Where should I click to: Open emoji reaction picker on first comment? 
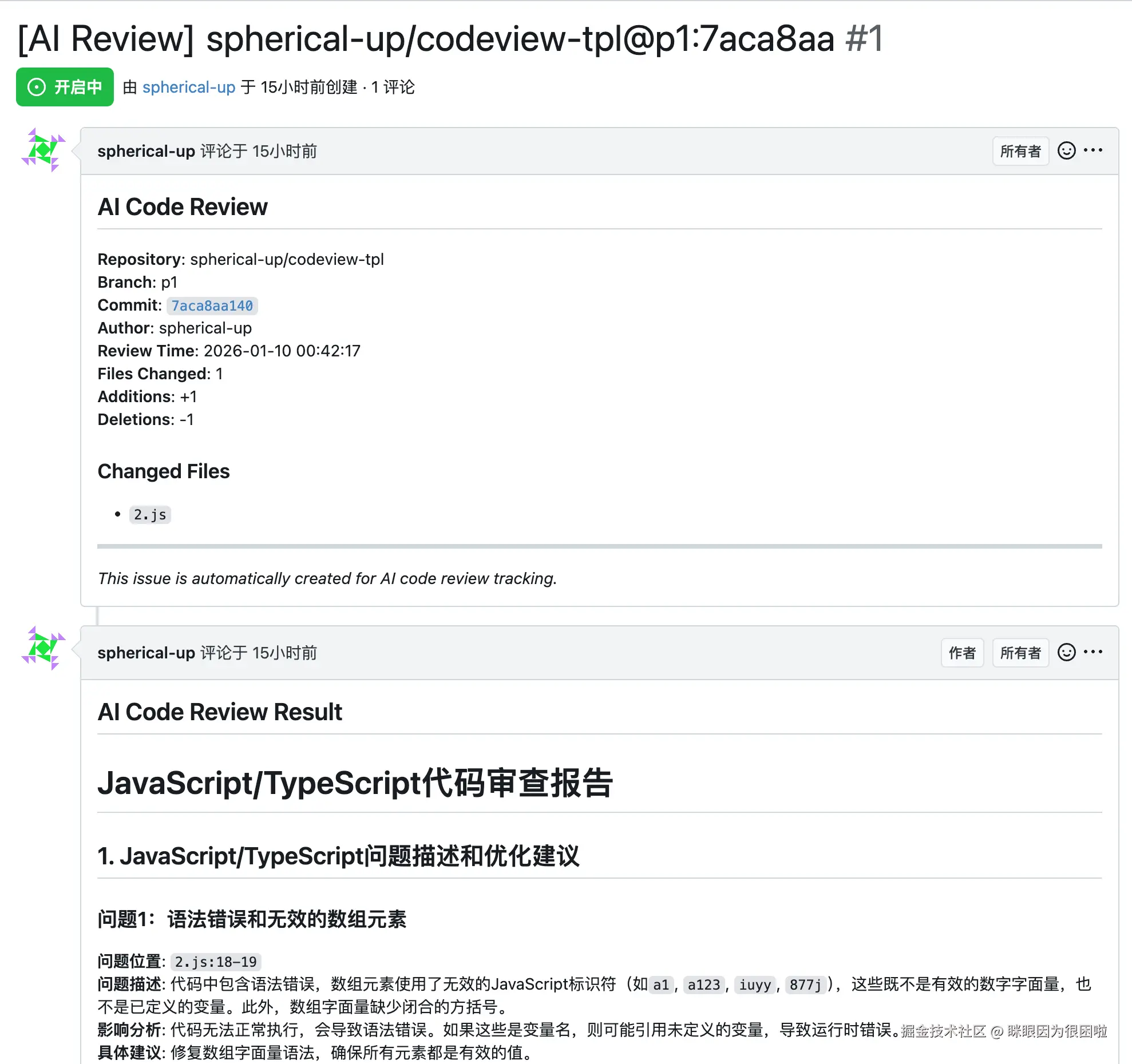[1066, 150]
